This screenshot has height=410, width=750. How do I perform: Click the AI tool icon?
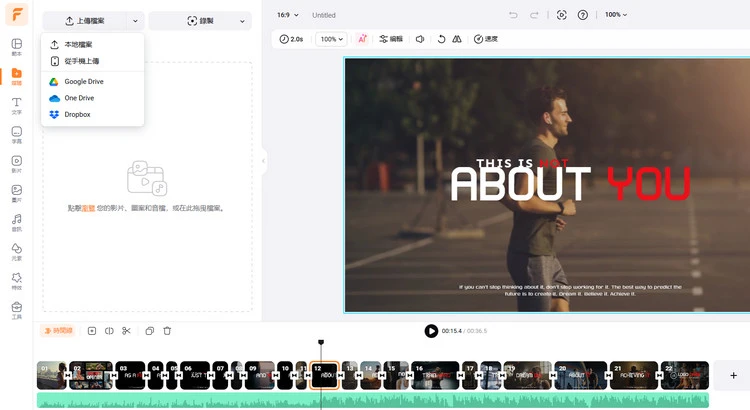pyautogui.click(x=362, y=39)
